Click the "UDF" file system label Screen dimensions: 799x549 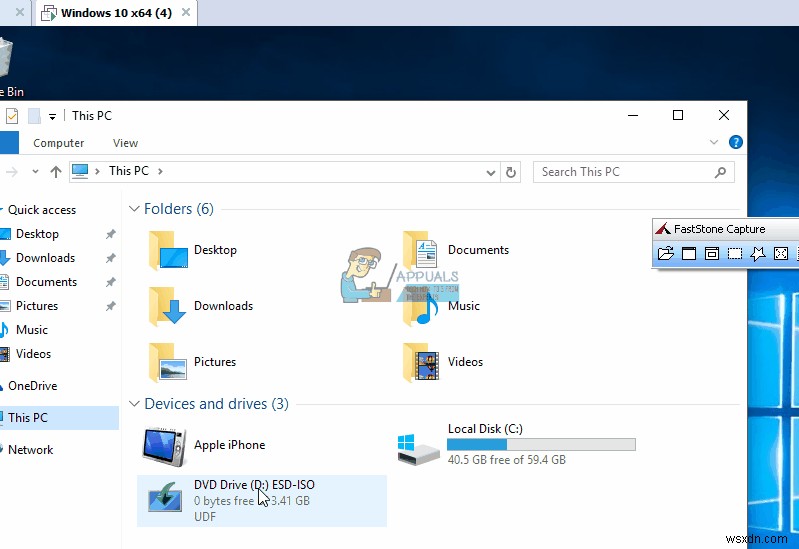205,516
